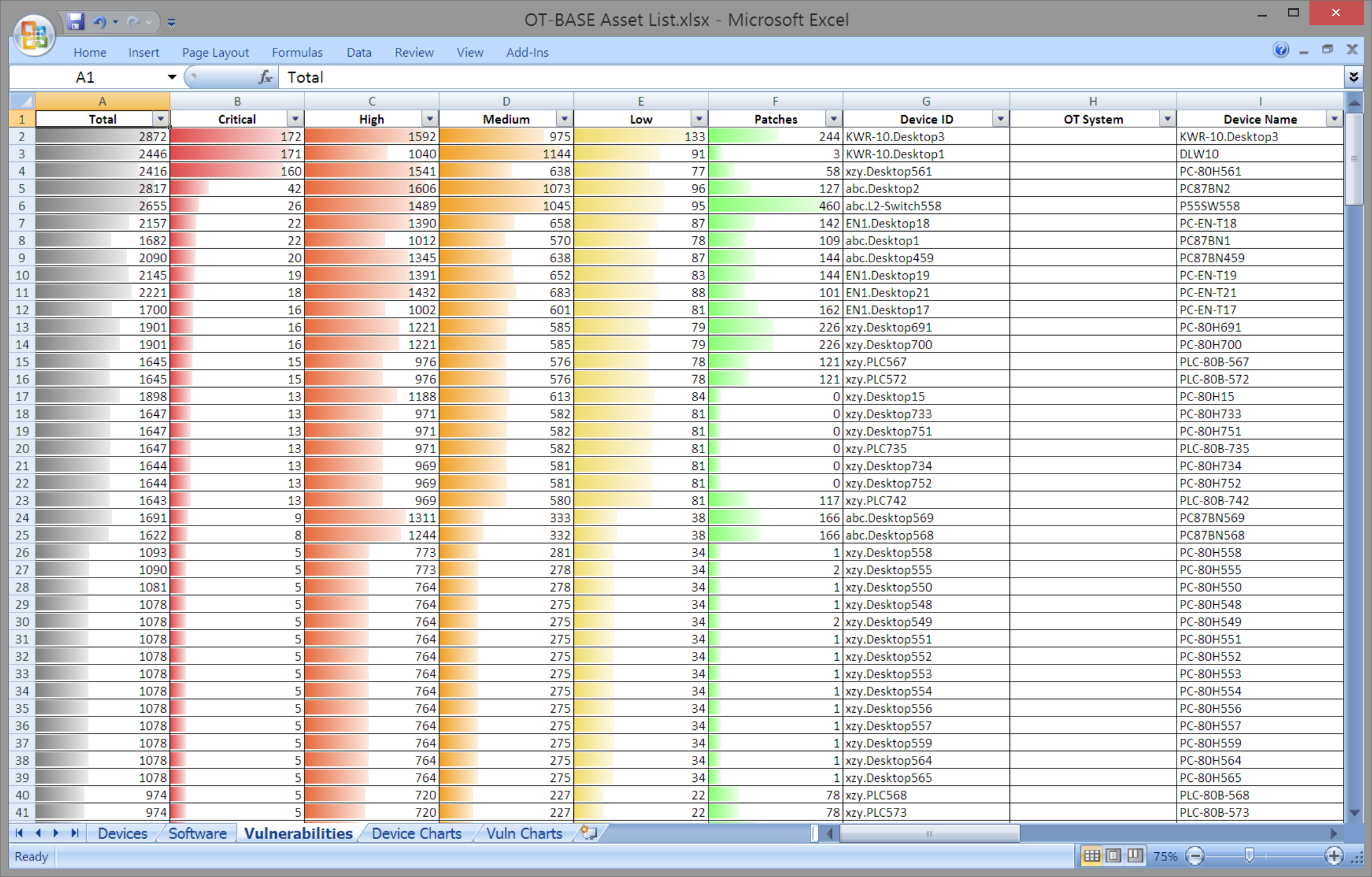Restore the workbook window

pyautogui.click(x=1328, y=50)
